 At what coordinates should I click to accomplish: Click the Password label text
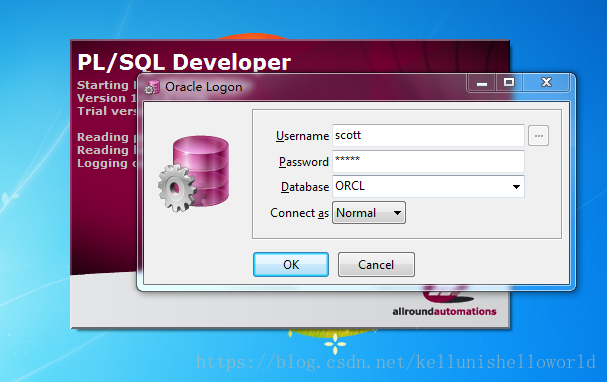pyautogui.click(x=304, y=162)
